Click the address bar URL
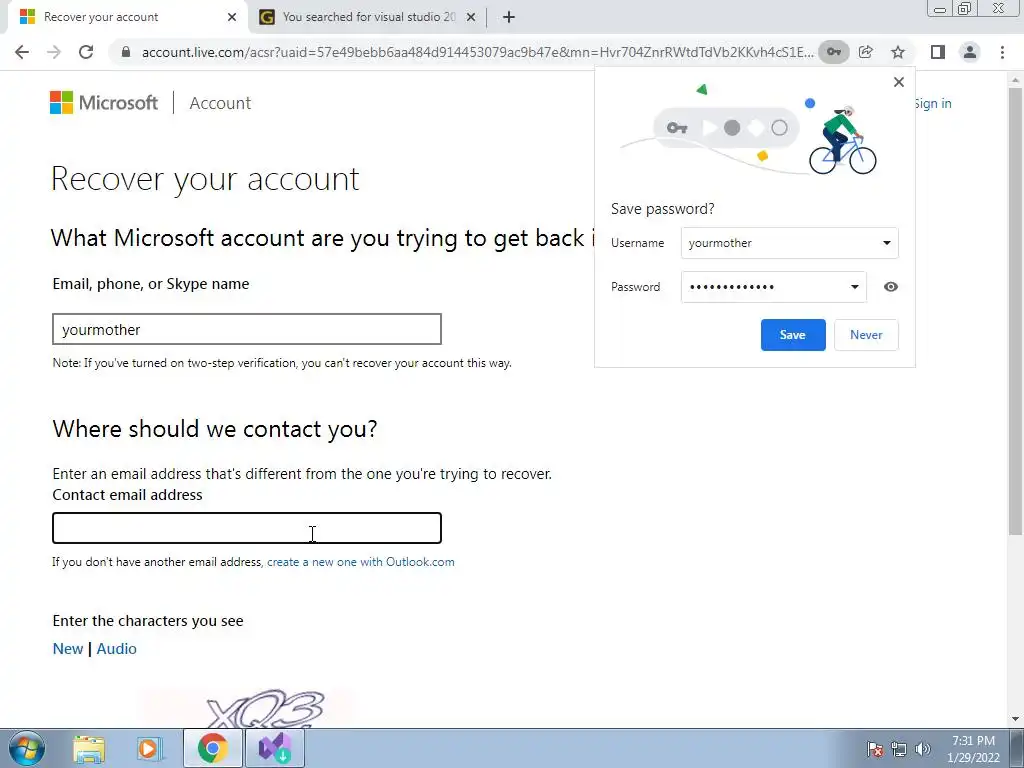 [x=477, y=52]
